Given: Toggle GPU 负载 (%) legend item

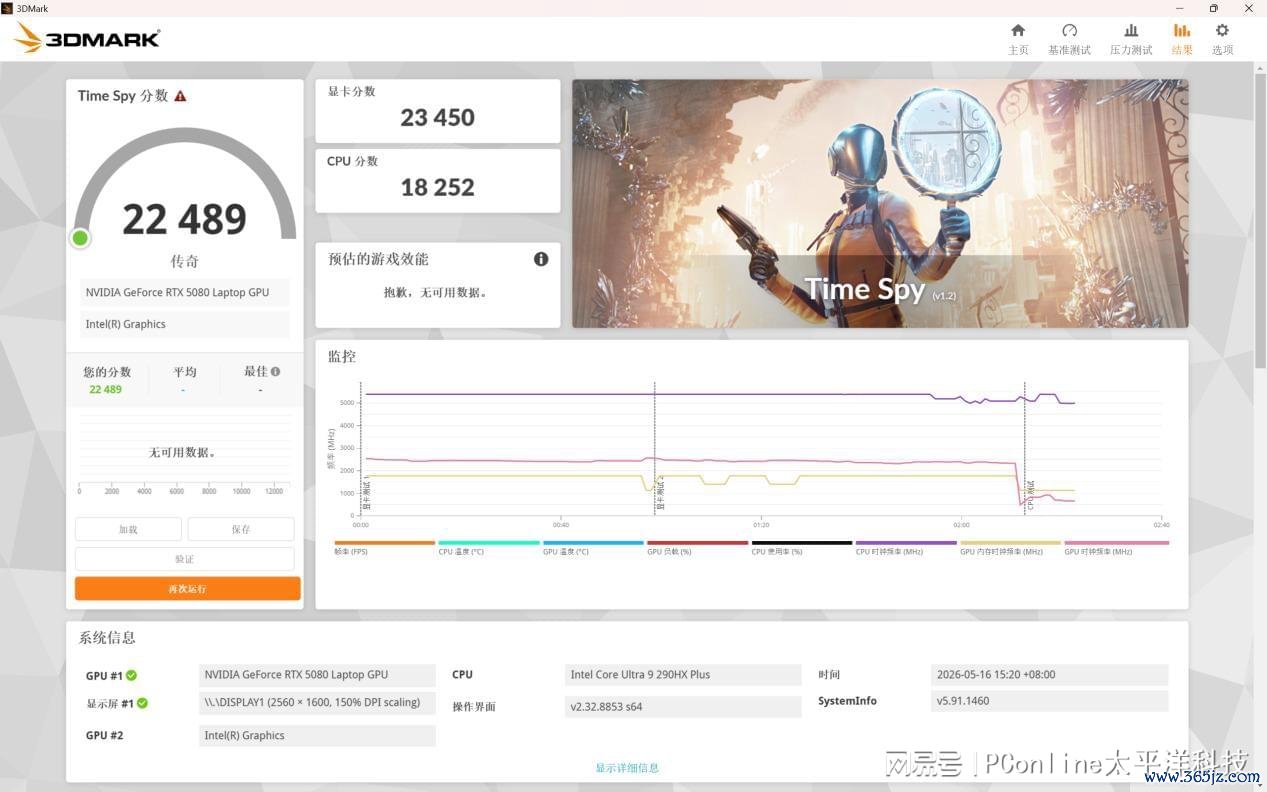Looking at the screenshot, I should tap(697, 547).
